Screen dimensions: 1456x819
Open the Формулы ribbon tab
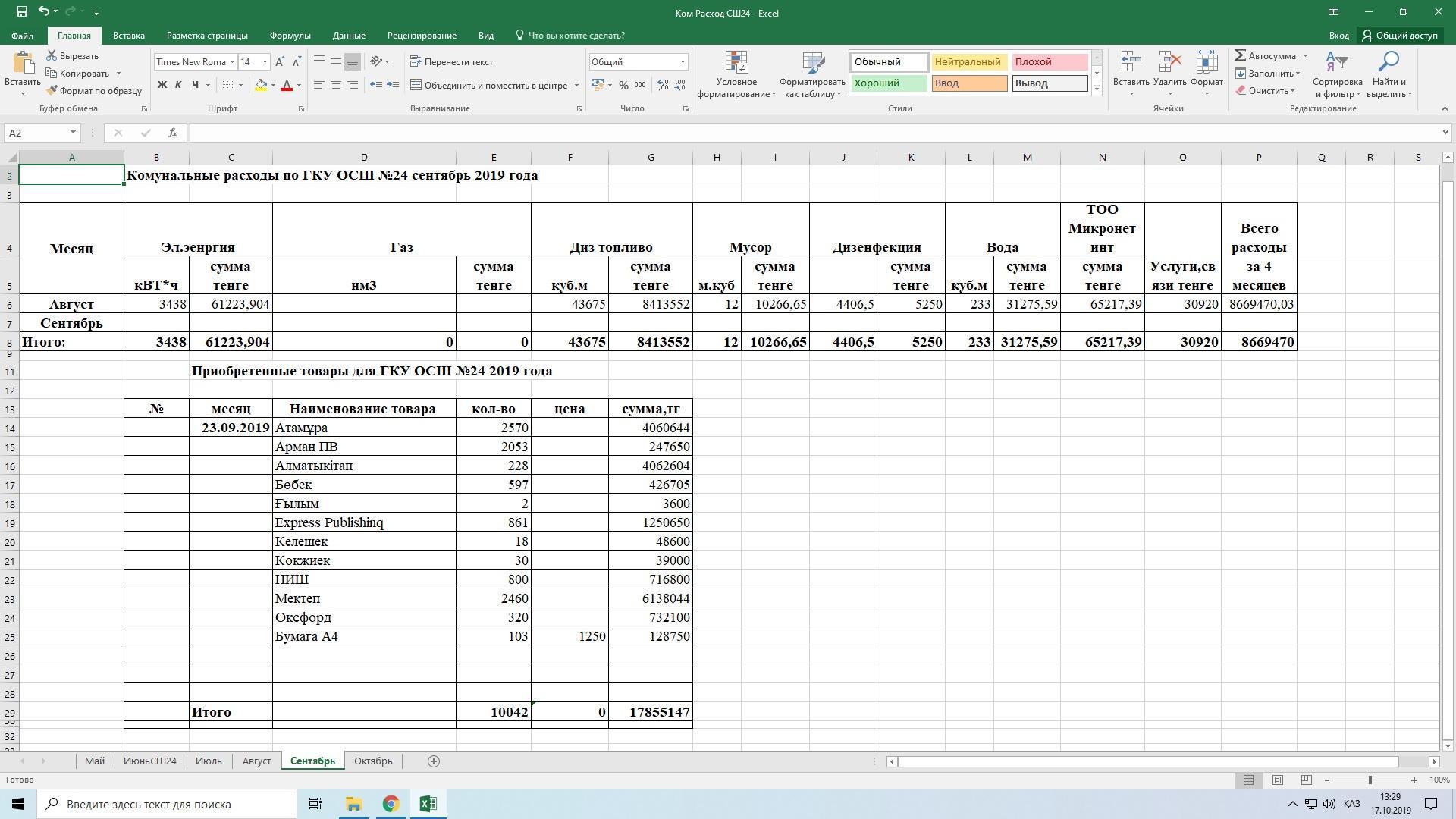290,36
